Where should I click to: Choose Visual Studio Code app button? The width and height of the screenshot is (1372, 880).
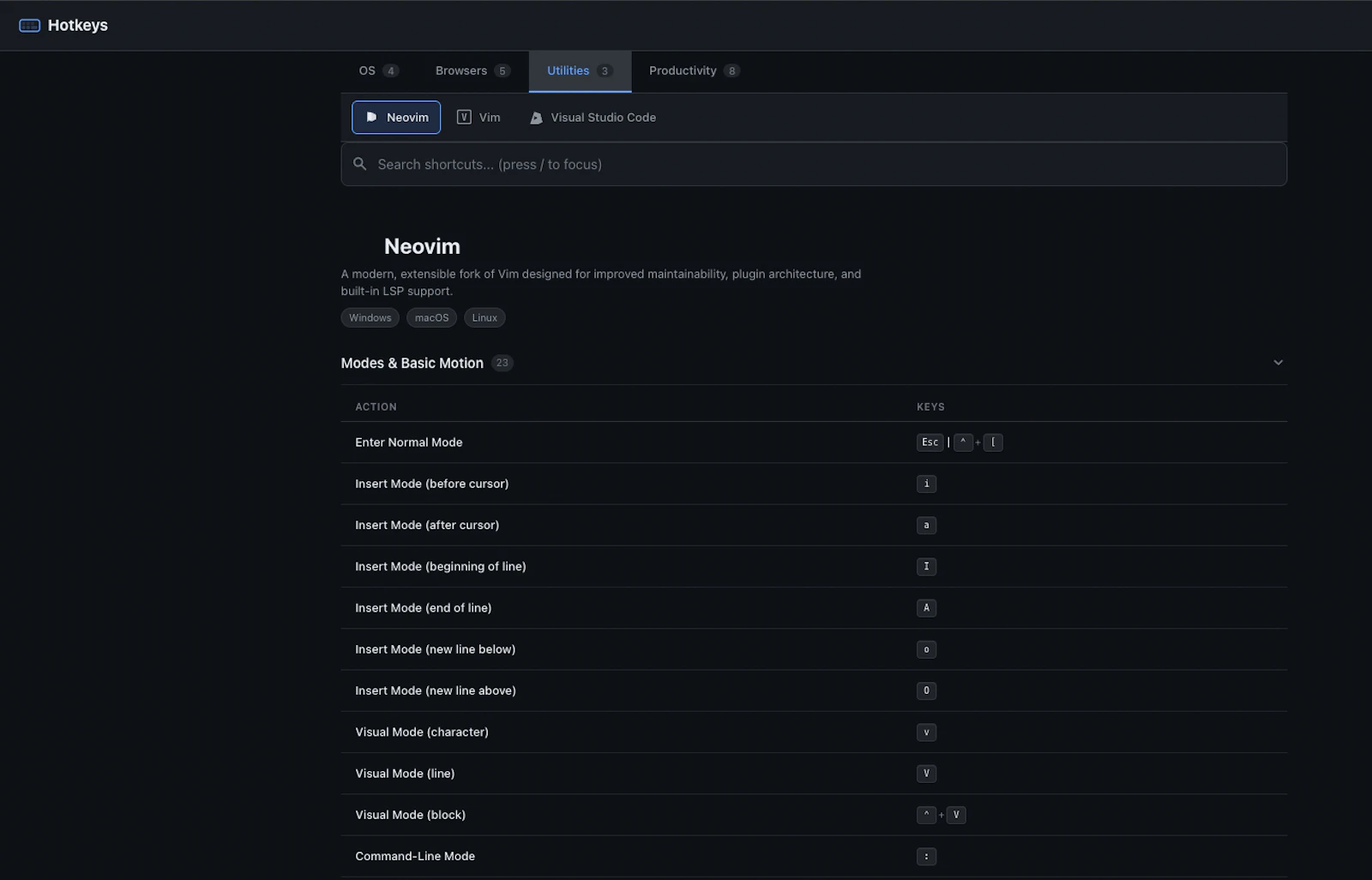[593, 118]
